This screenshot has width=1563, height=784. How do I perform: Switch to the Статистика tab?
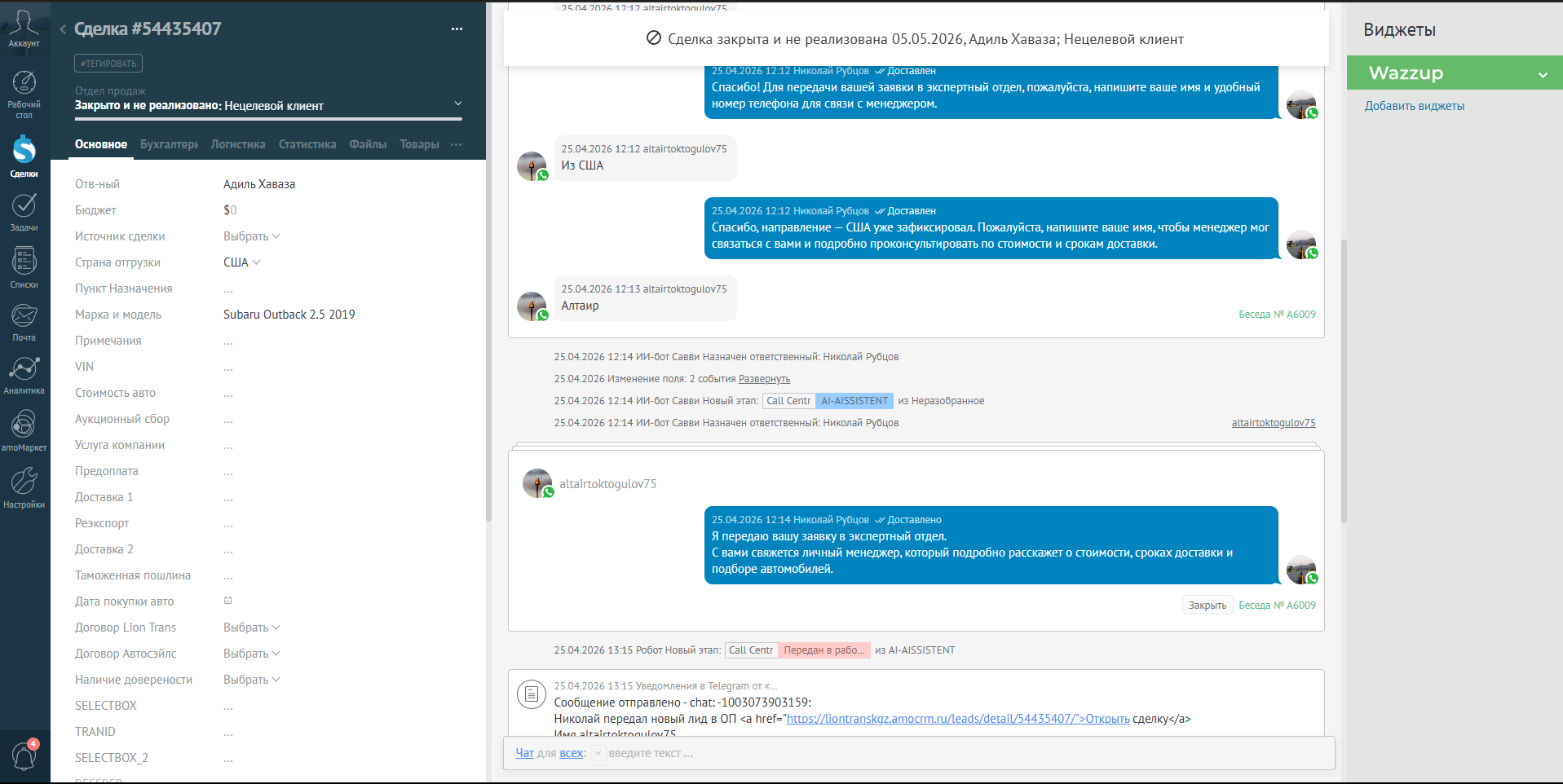[x=307, y=144]
